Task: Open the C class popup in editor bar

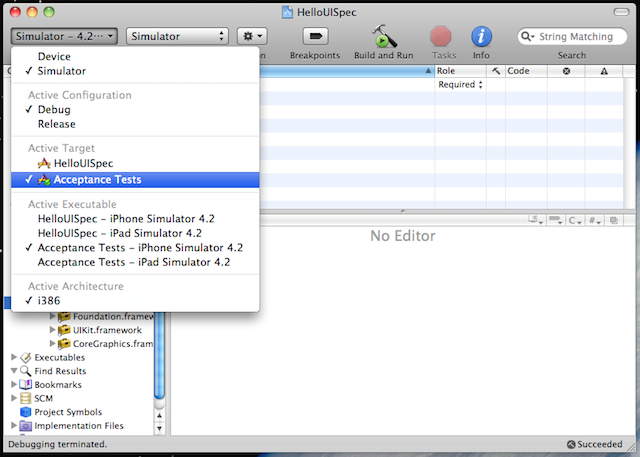Action: pyautogui.click(x=576, y=220)
